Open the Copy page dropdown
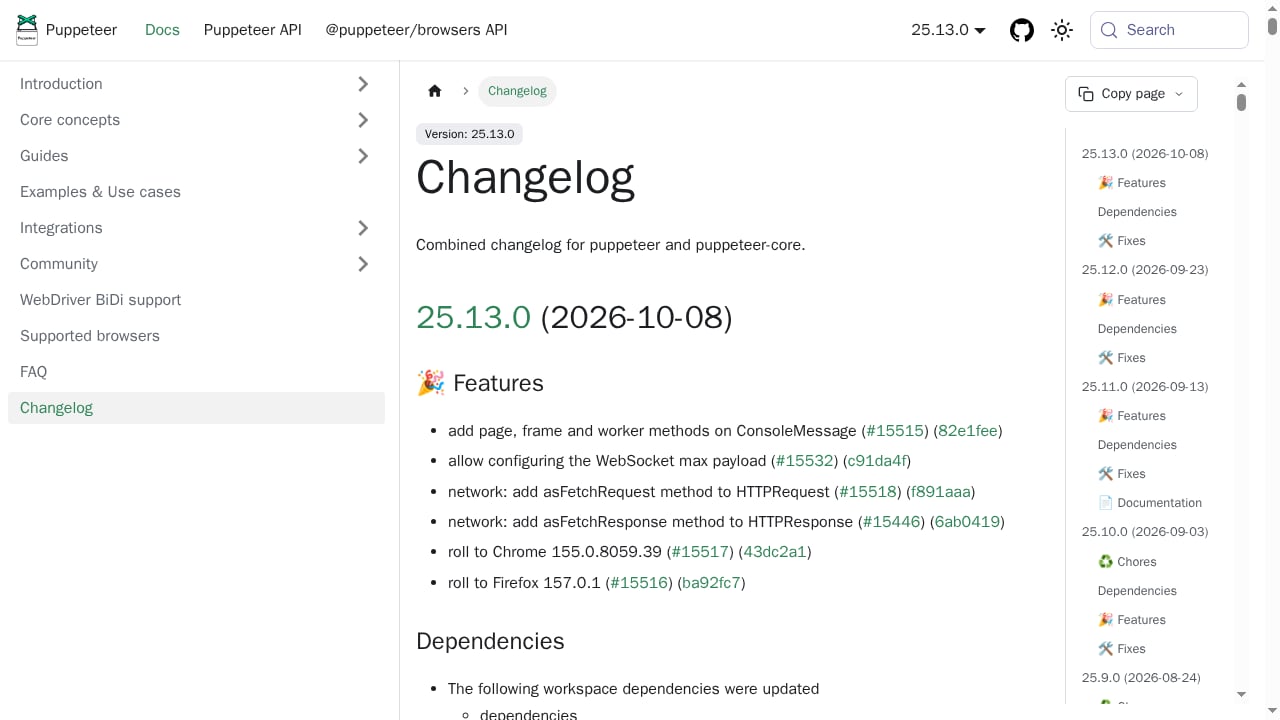 [x=1131, y=94]
